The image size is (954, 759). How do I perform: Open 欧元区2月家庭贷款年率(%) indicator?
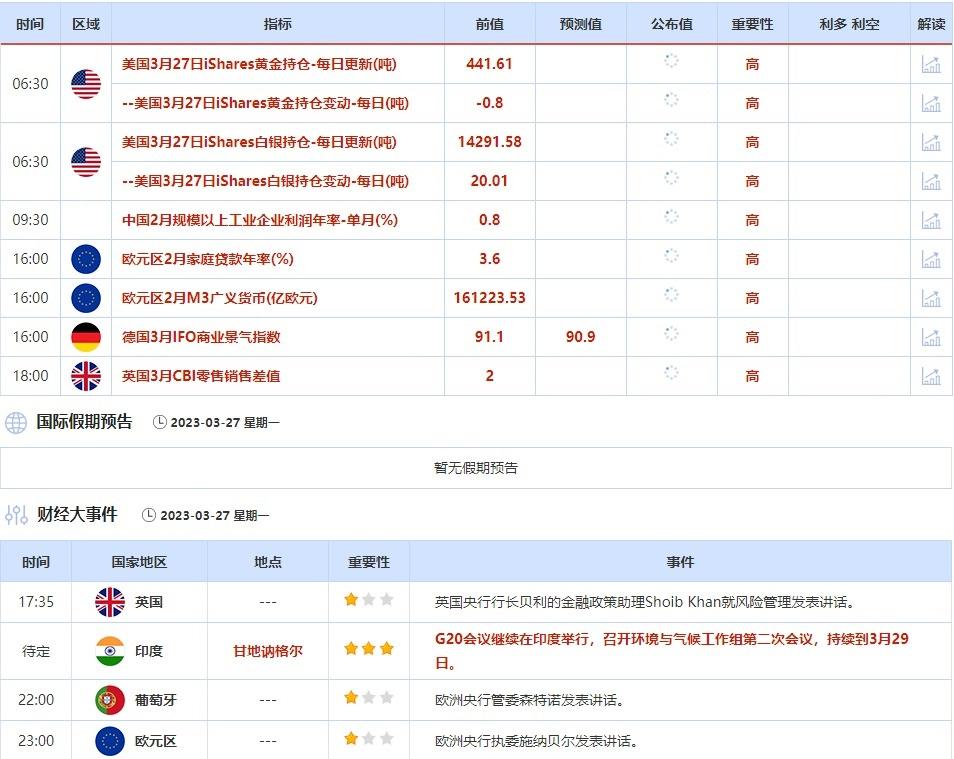(x=207, y=259)
